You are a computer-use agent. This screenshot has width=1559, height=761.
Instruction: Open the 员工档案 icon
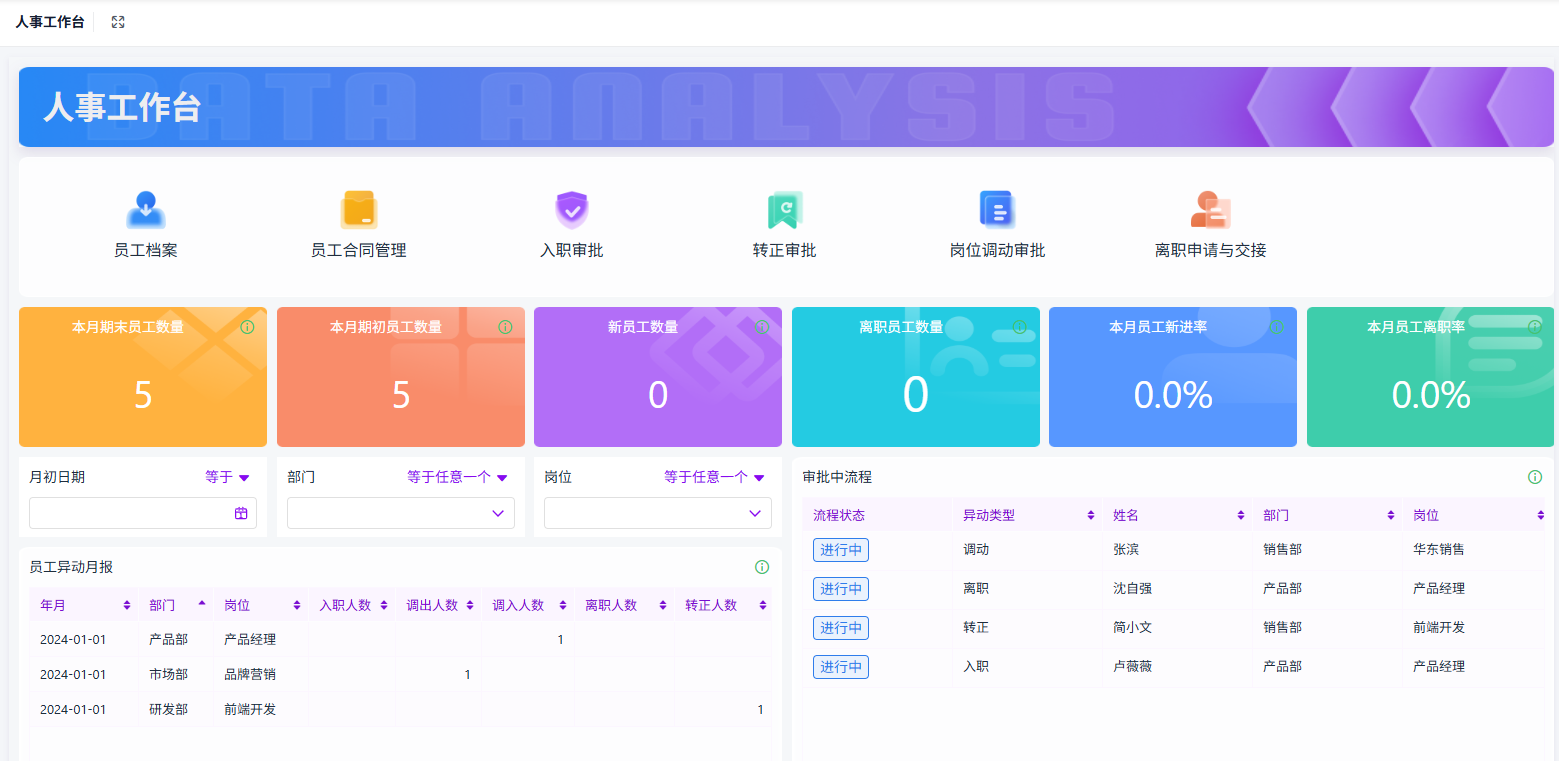click(x=146, y=209)
